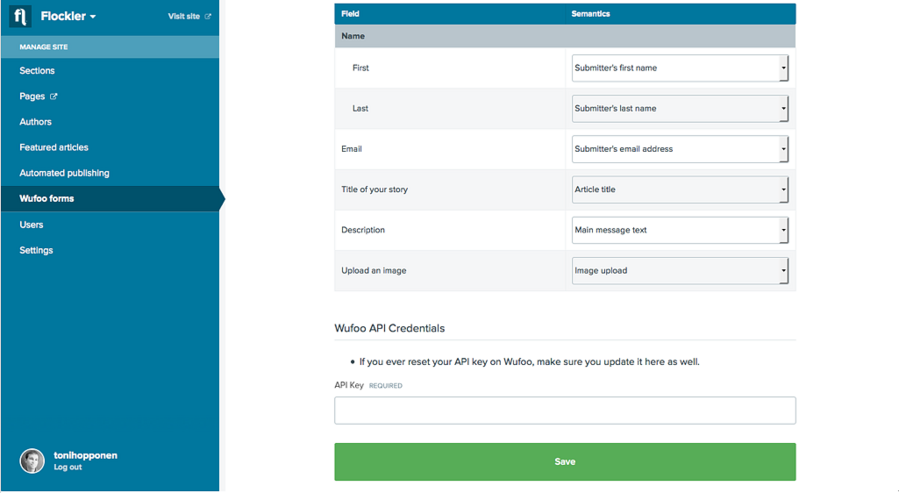Open the Authors menu item
The height and width of the screenshot is (493, 899).
tap(36, 122)
